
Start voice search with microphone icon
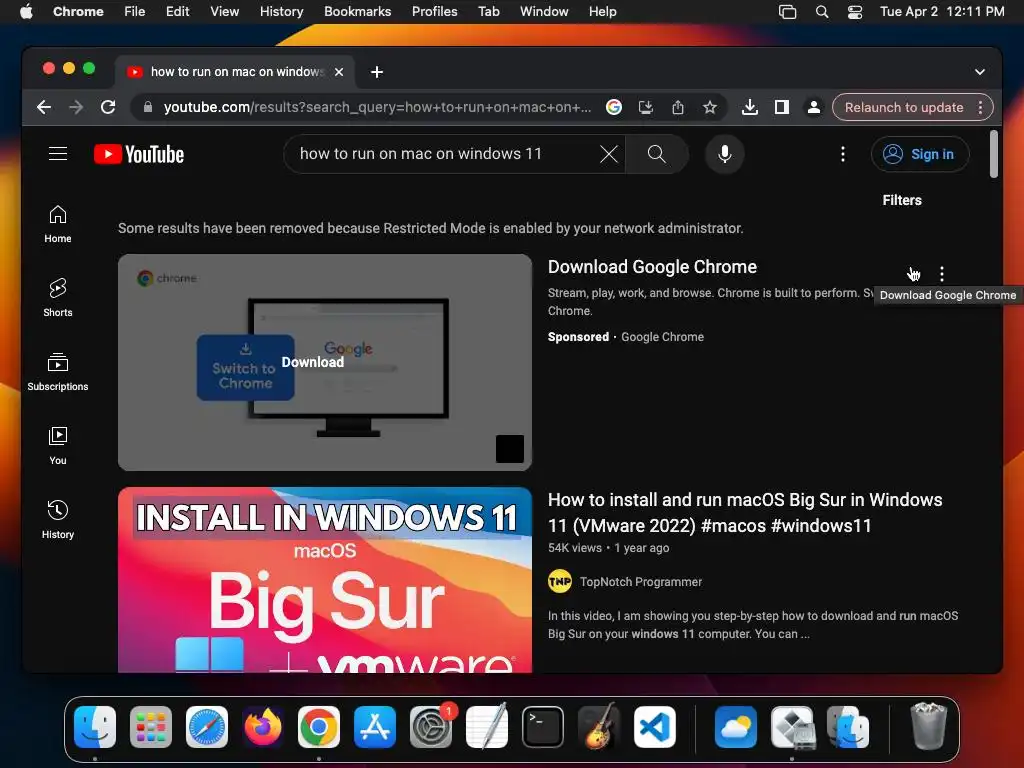(x=724, y=154)
